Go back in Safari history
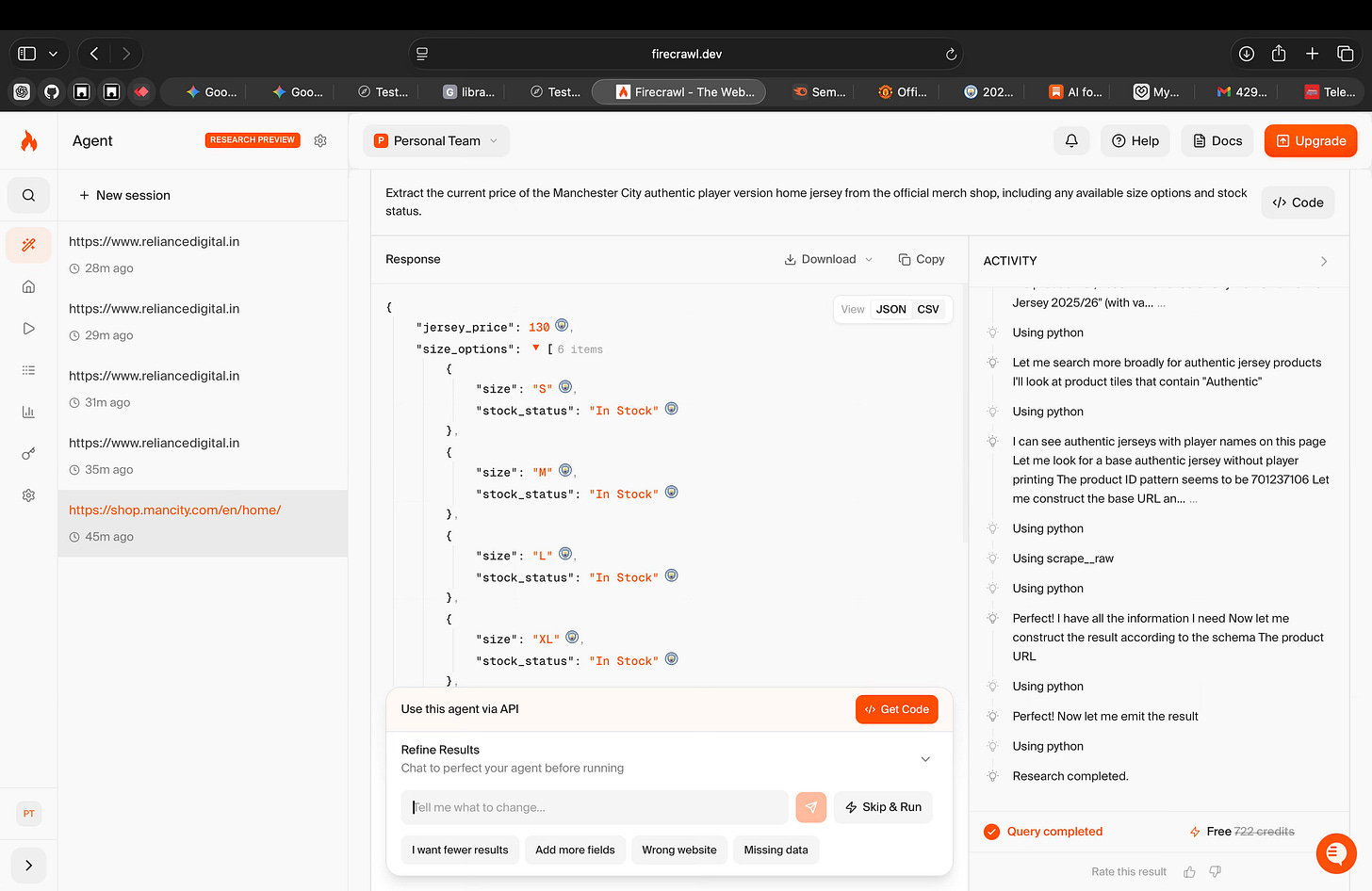1372x891 pixels. (94, 54)
